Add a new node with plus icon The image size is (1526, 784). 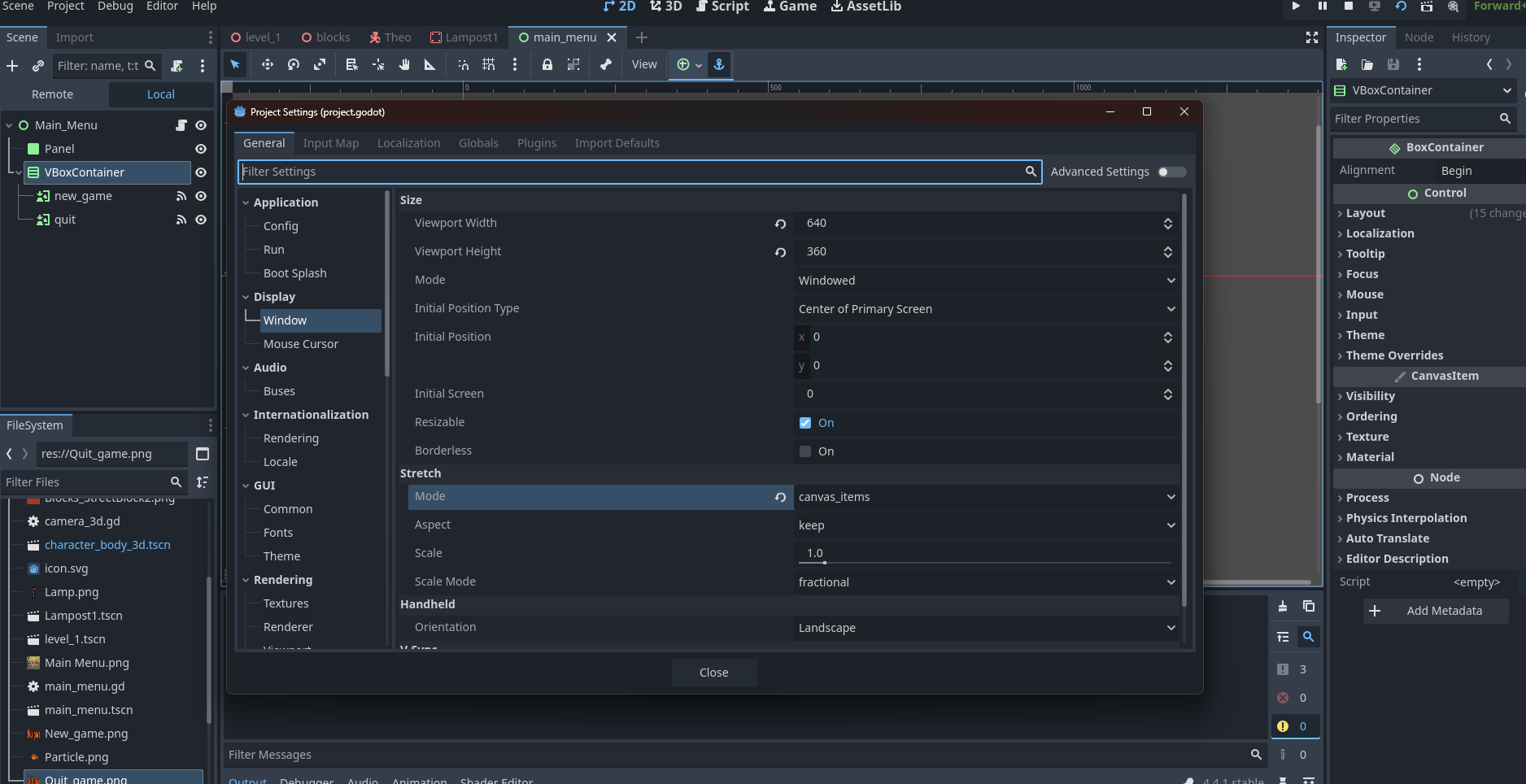click(12, 66)
